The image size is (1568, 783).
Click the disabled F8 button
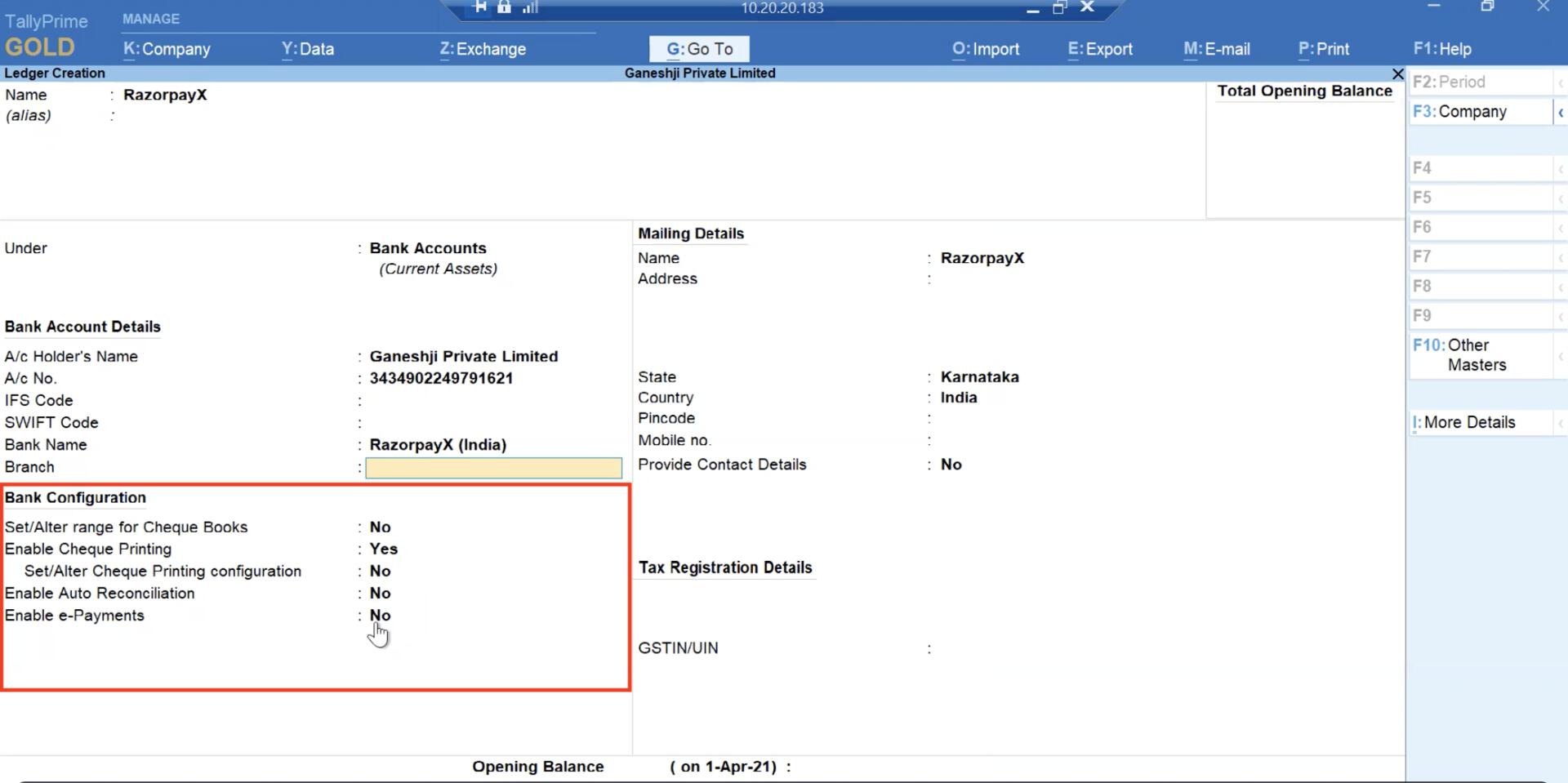[1480, 286]
